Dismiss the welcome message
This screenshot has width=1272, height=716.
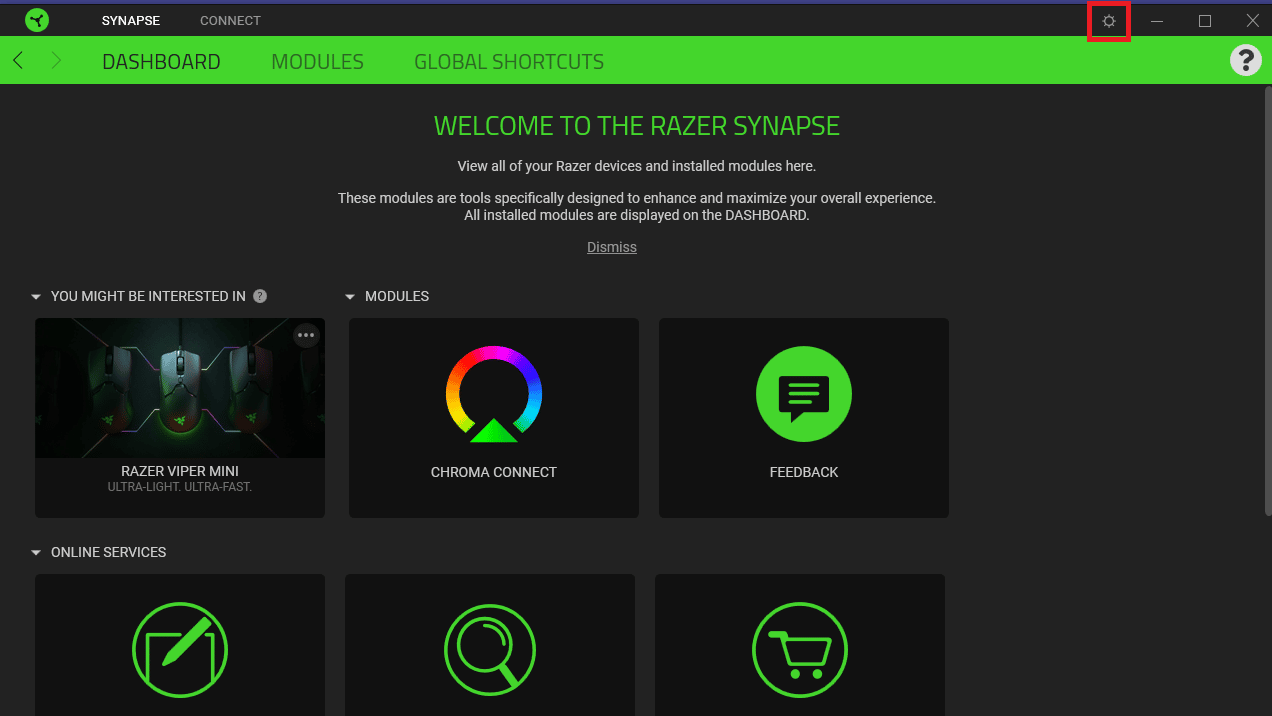coord(612,247)
